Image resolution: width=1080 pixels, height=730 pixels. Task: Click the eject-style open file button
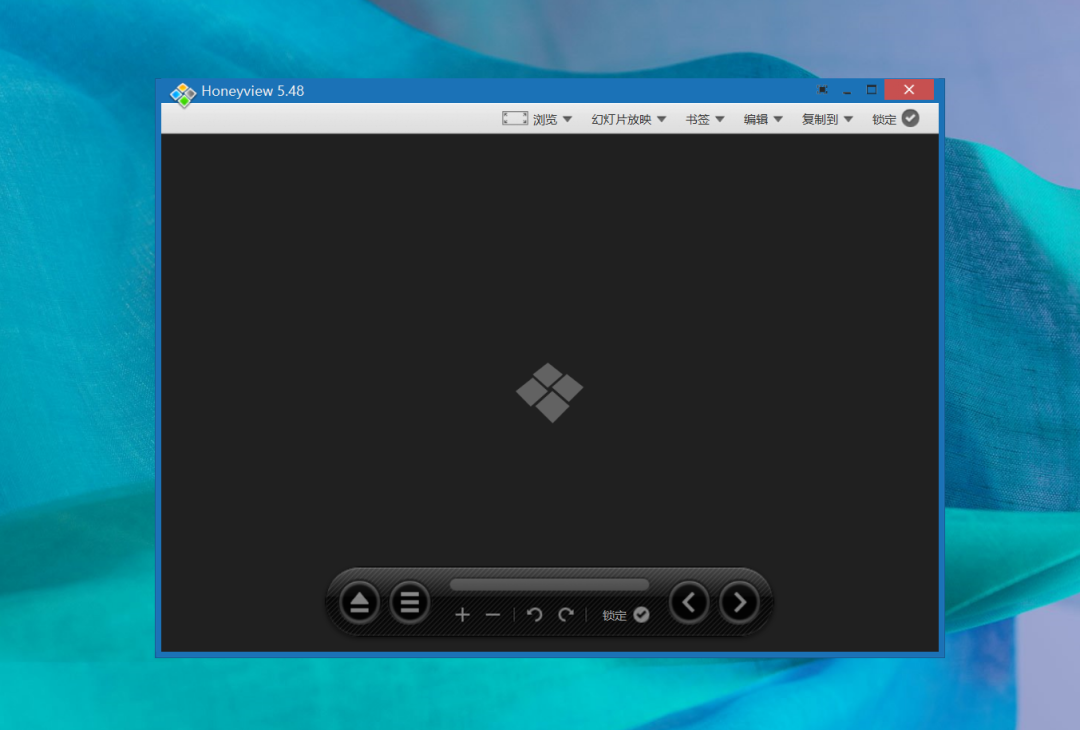tap(360, 603)
